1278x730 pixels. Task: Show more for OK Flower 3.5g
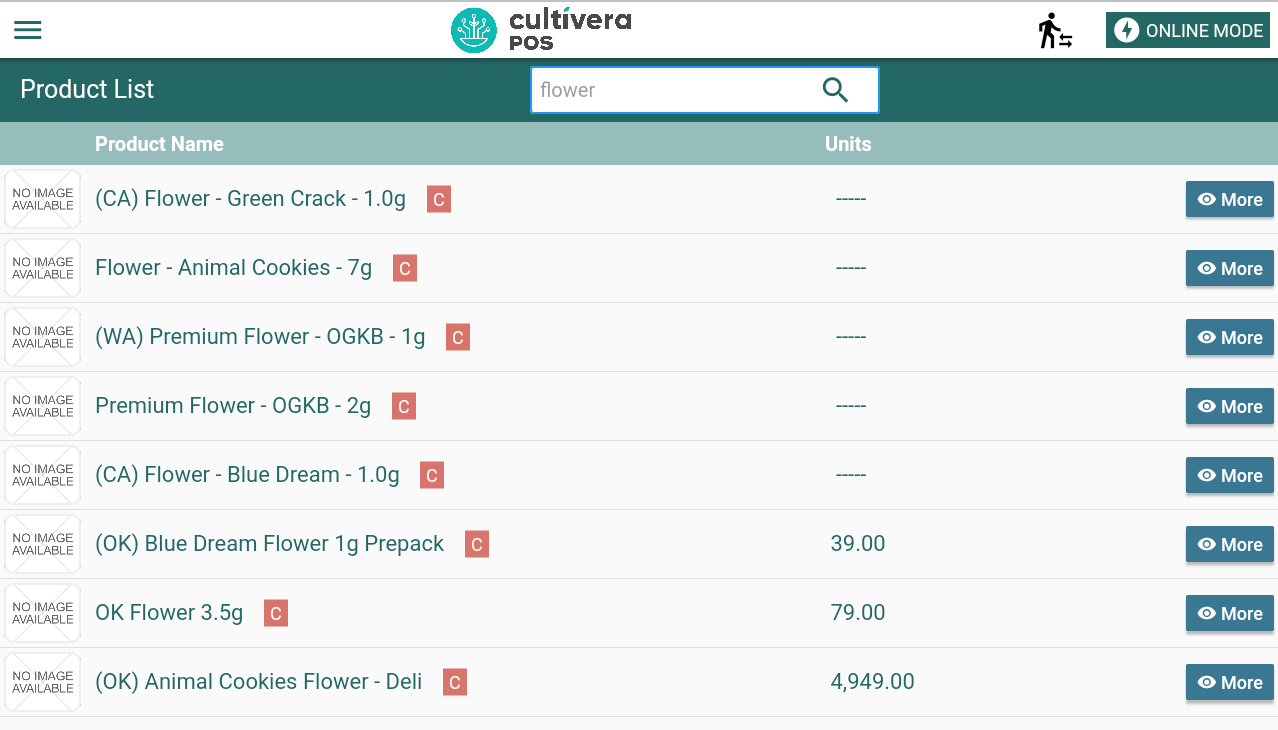[1230, 613]
